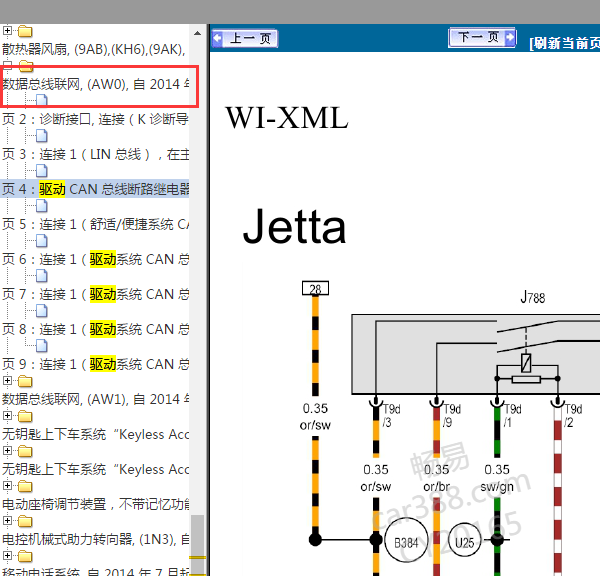Click document icon above 页 6 entry
The height and width of the screenshot is (576, 600).
coord(42,241)
